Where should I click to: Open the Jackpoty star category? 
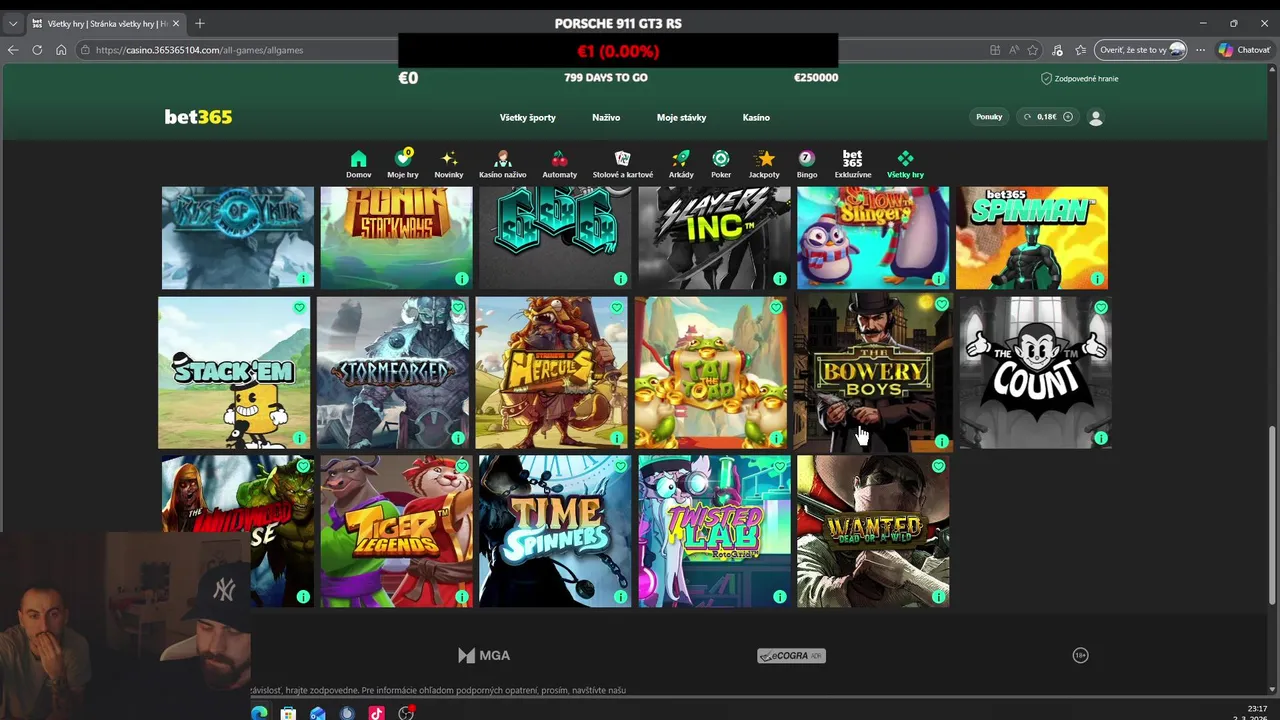tap(764, 164)
